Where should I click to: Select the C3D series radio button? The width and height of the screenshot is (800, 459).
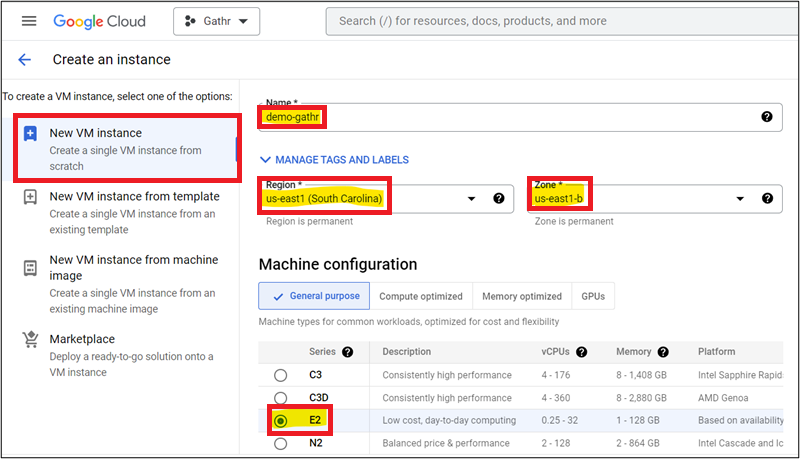[x=281, y=398]
